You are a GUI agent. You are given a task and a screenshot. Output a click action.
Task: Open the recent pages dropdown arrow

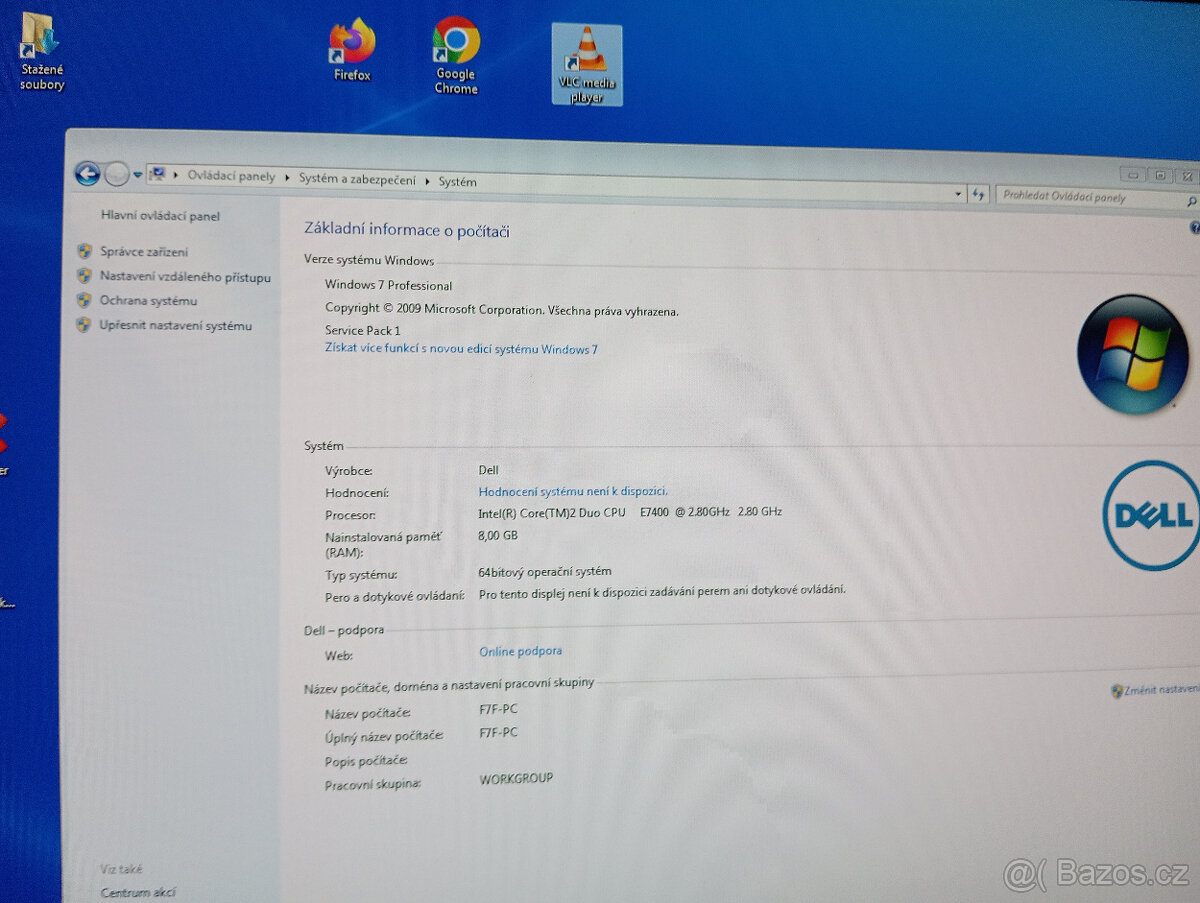click(x=138, y=176)
